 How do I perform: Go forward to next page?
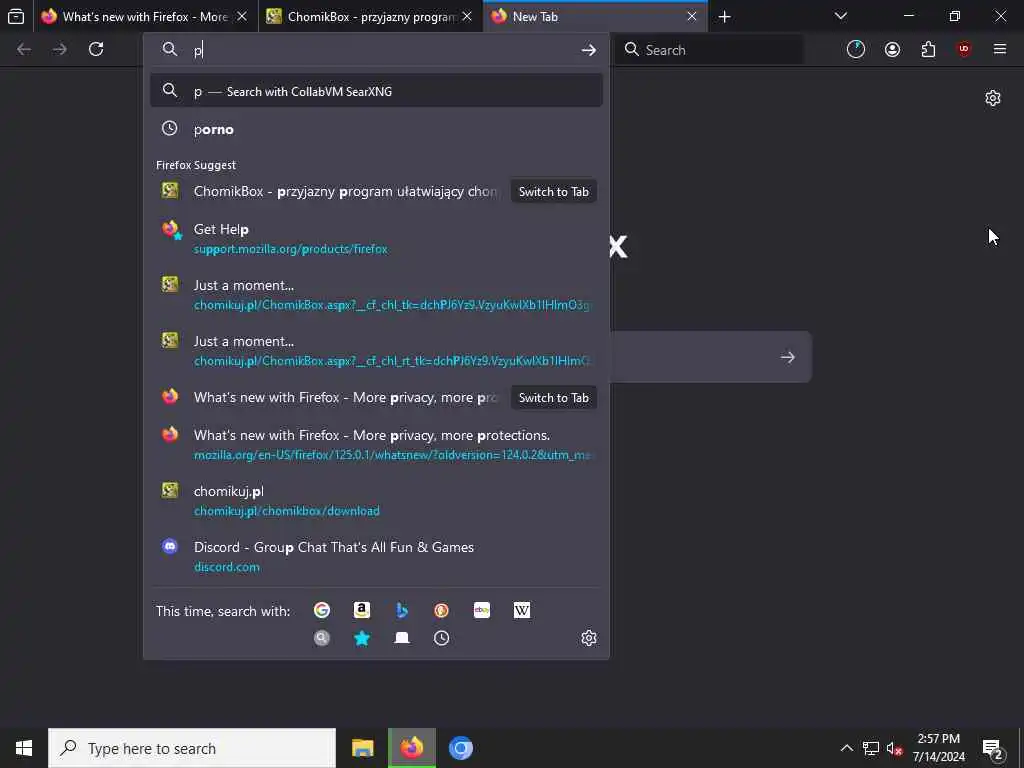(60, 49)
